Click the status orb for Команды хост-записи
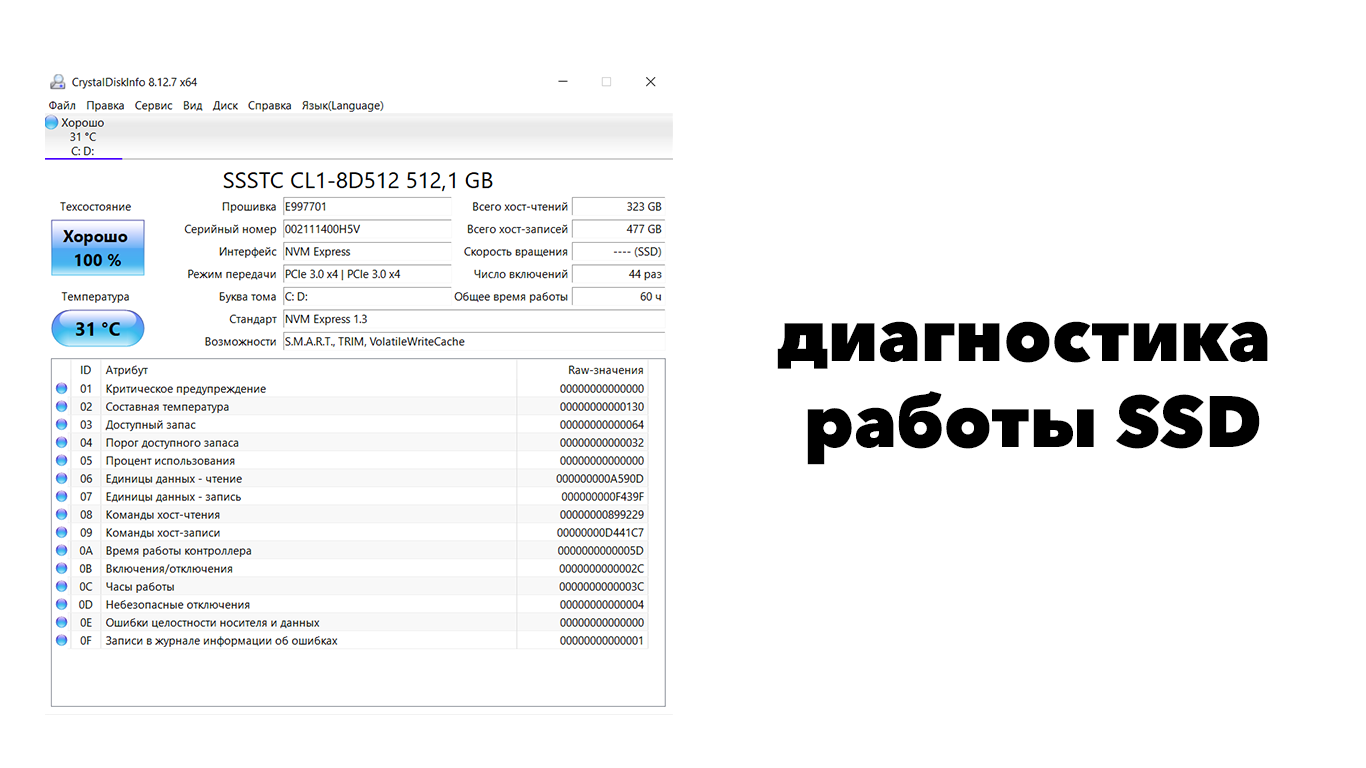This screenshot has width=1366, height=768. click(x=62, y=532)
